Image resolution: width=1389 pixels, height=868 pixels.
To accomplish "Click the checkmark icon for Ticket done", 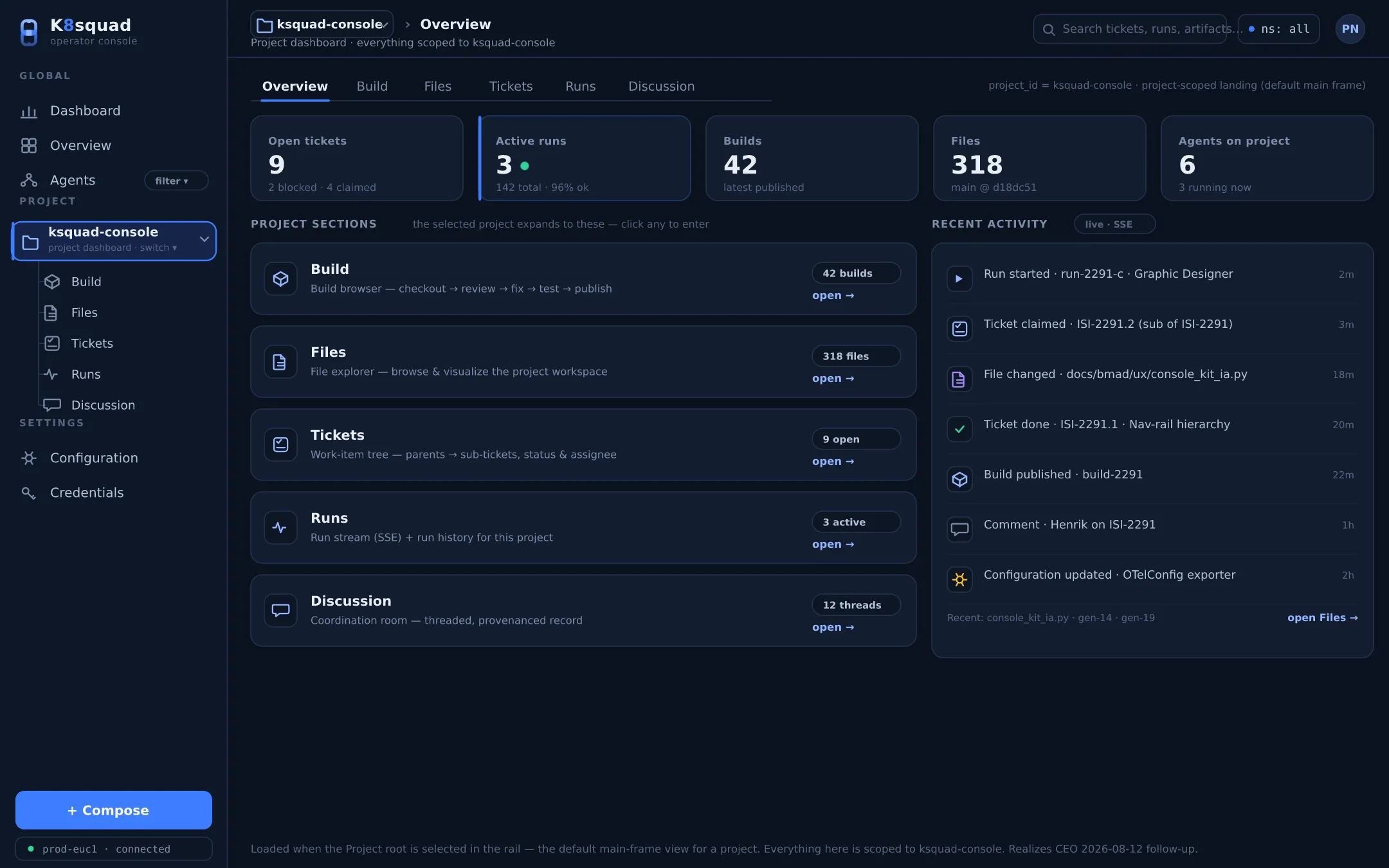I will point(959,429).
